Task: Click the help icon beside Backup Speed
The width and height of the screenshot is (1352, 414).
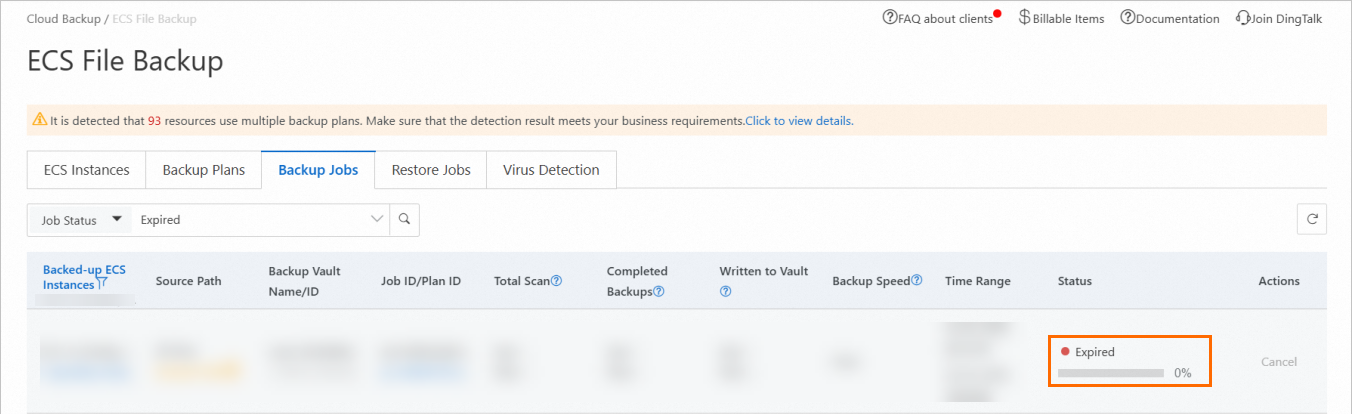Action: coord(916,281)
